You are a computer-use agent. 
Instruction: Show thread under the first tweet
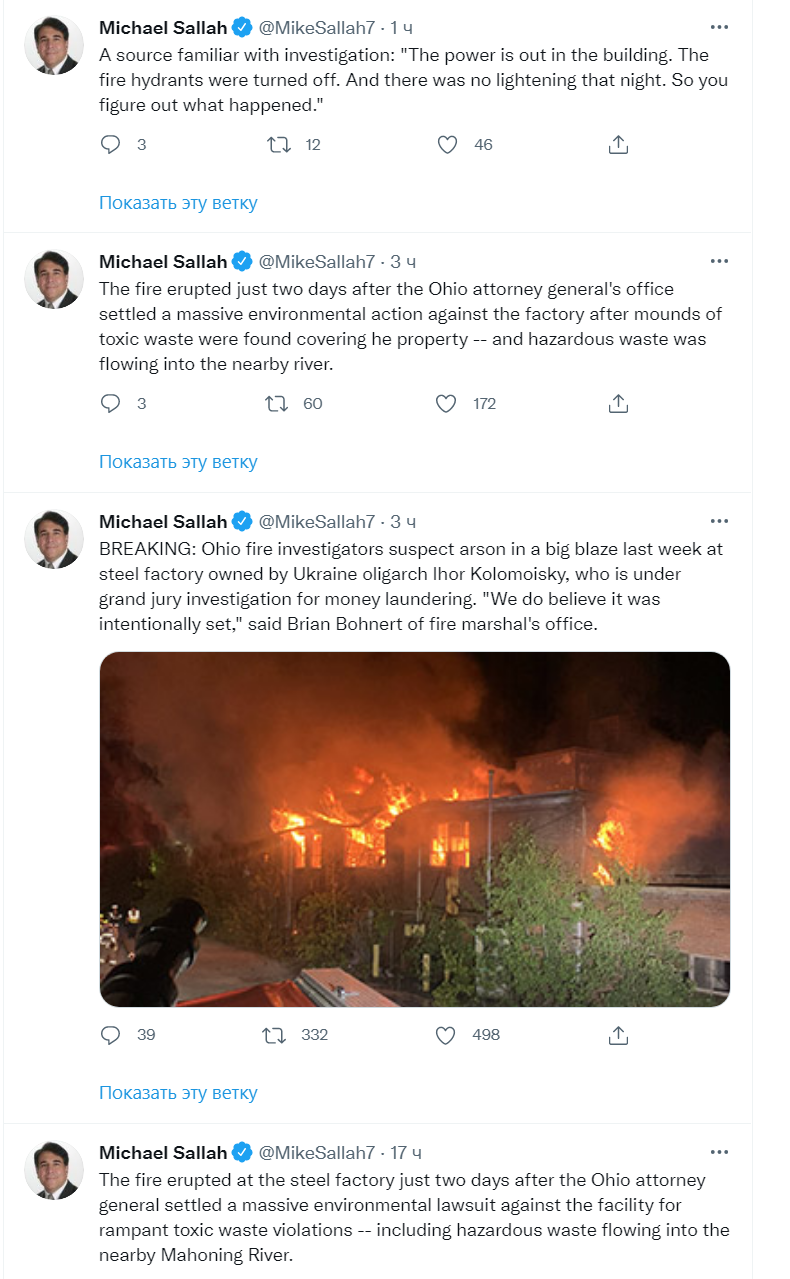(x=178, y=203)
